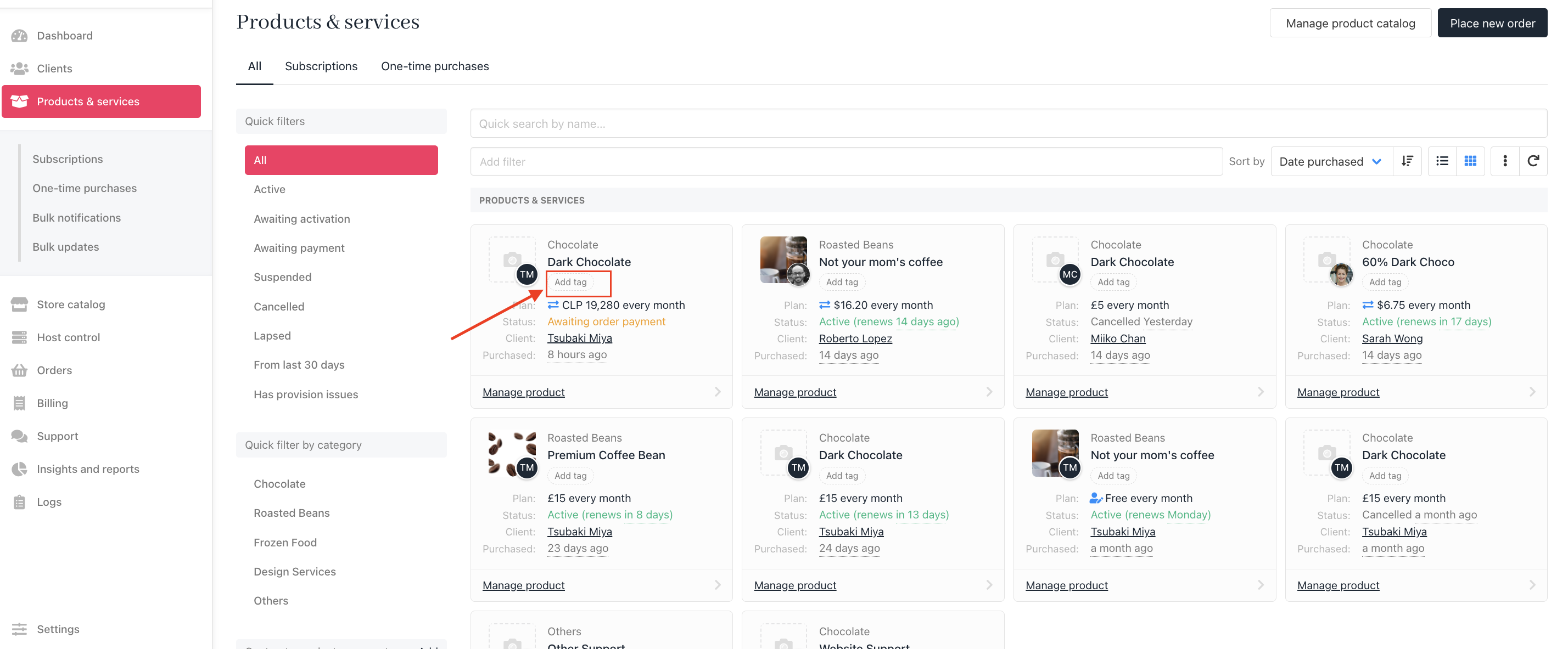1568x649 pixels.
Task: Open client link Sarah Wong
Action: [1392, 338]
